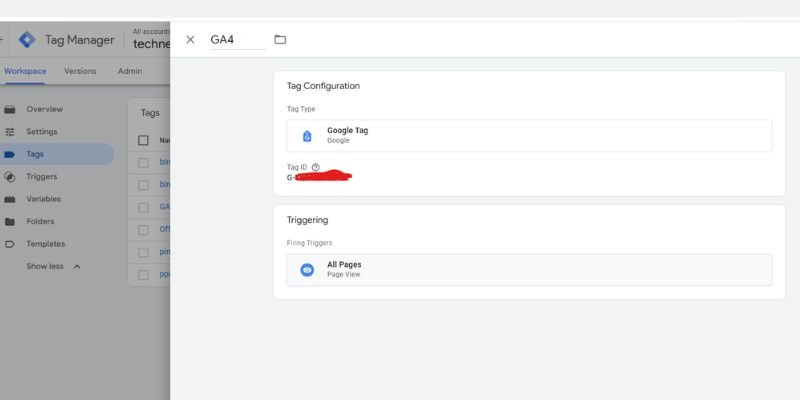
Task: Edit the GA4 tag name field
Action: [238, 40]
